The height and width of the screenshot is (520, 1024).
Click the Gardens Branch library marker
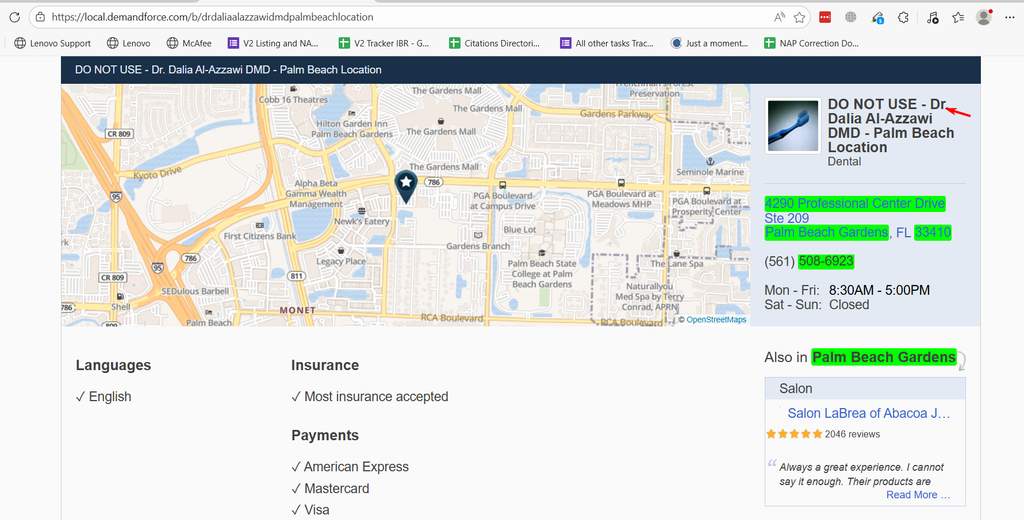pos(478,236)
